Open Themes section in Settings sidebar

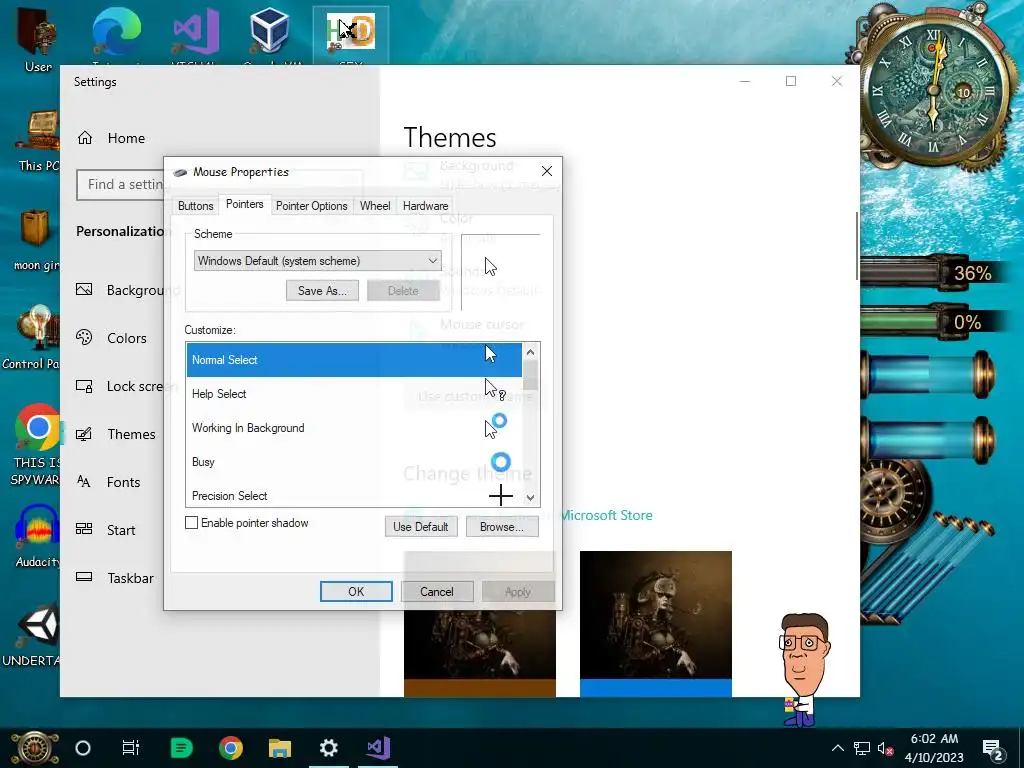[x=131, y=434]
